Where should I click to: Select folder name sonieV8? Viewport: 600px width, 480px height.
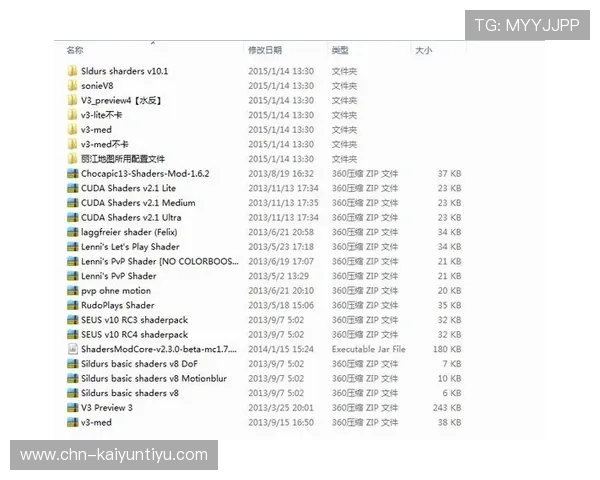[x=97, y=85]
